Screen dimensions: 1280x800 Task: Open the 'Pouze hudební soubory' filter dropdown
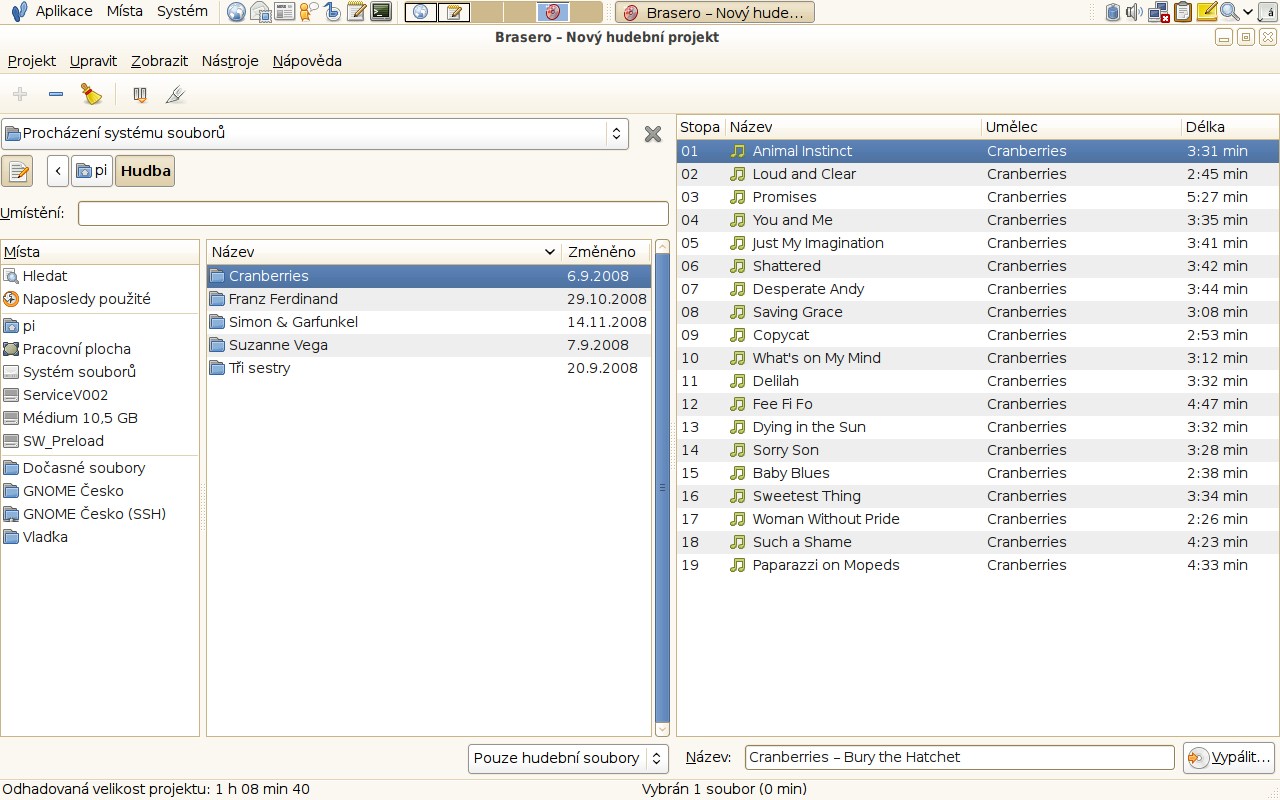(x=568, y=758)
